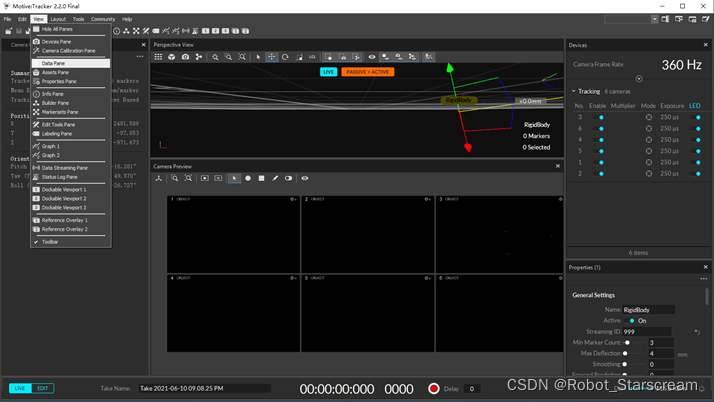
Task: Click the reset arrow beside Streaming ID
Action: tap(697, 332)
